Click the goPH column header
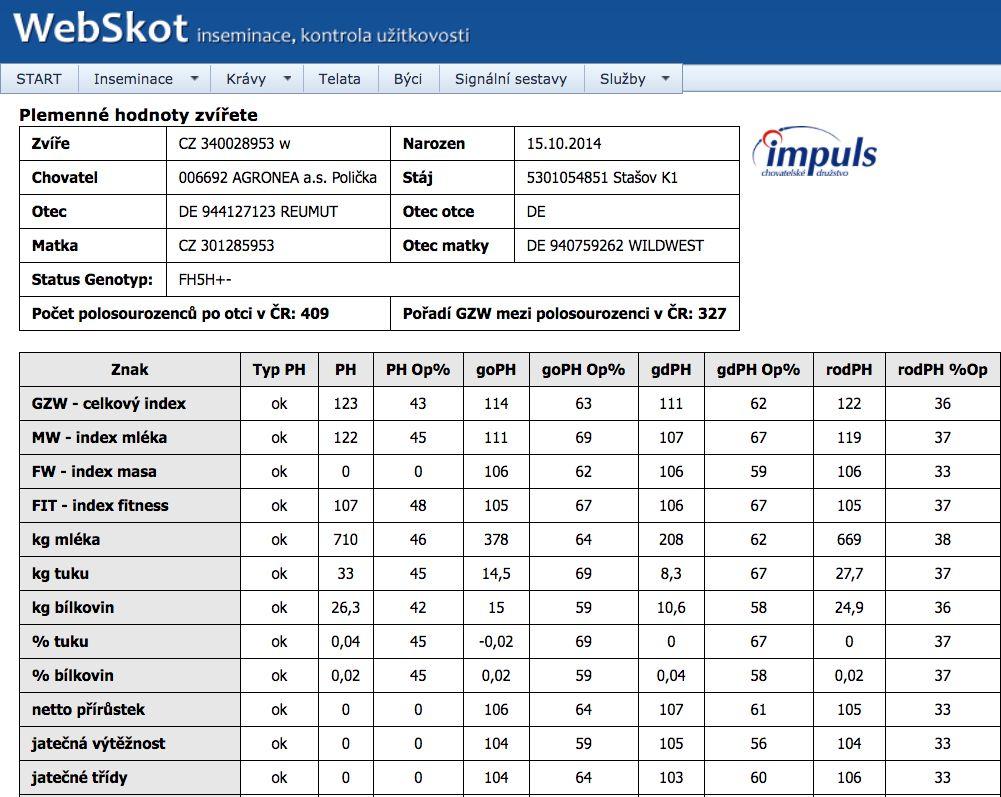 tap(496, 369)
